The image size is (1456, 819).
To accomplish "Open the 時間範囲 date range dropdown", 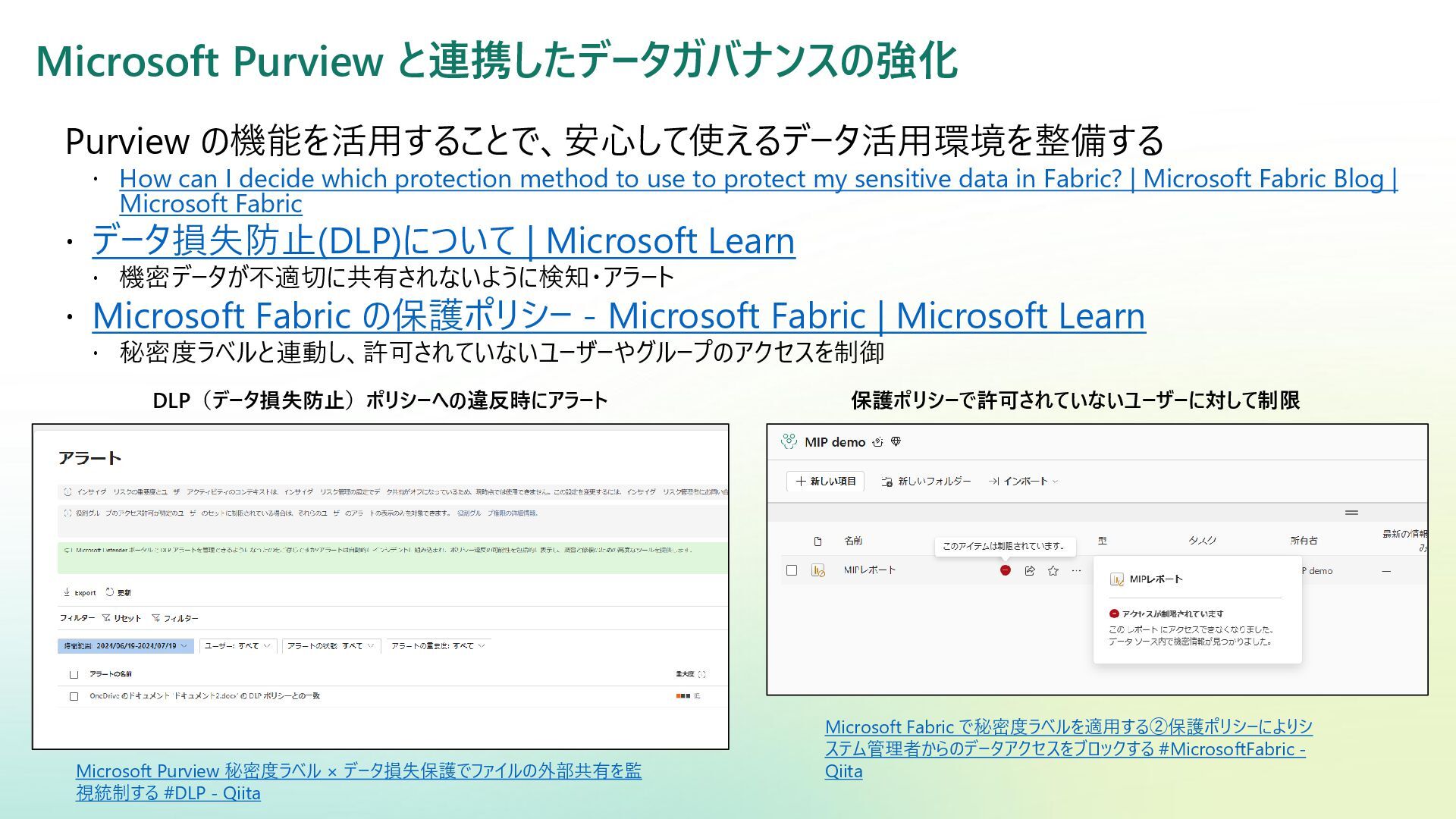I will tap(126, 646).
